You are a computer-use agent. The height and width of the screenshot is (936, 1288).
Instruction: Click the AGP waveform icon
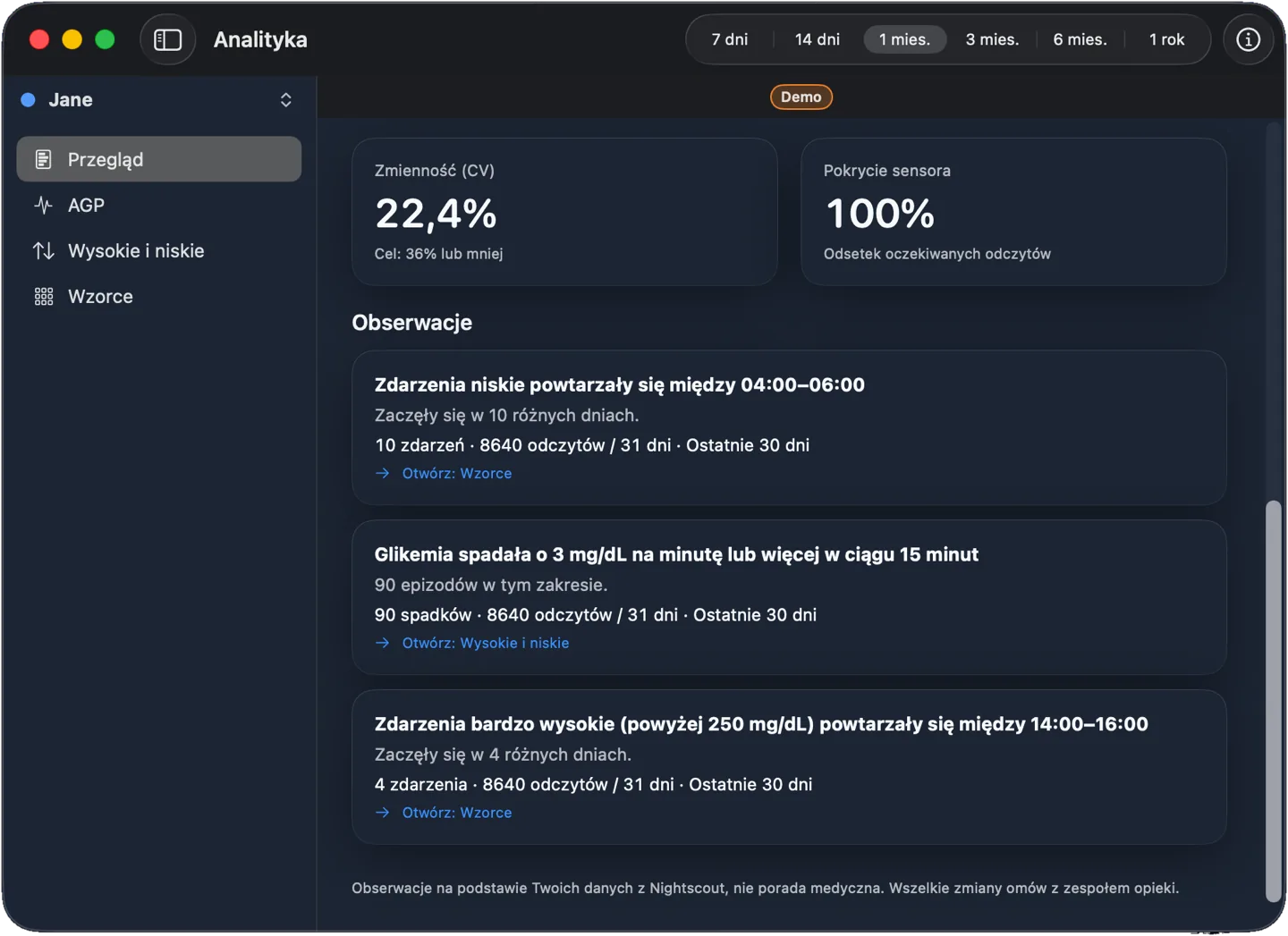point(43,205)
